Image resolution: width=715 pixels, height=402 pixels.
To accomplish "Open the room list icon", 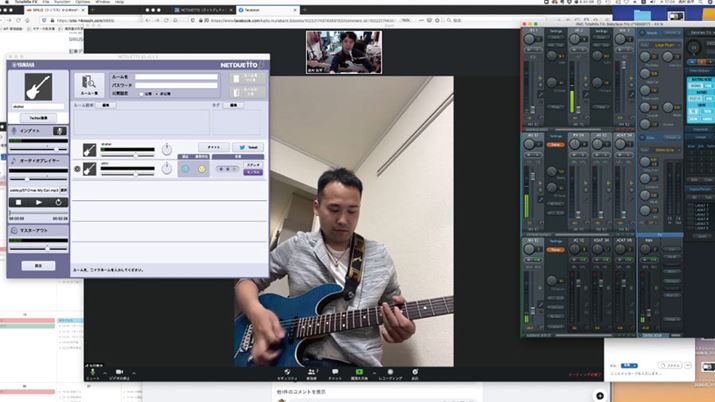I will [89, 83].
